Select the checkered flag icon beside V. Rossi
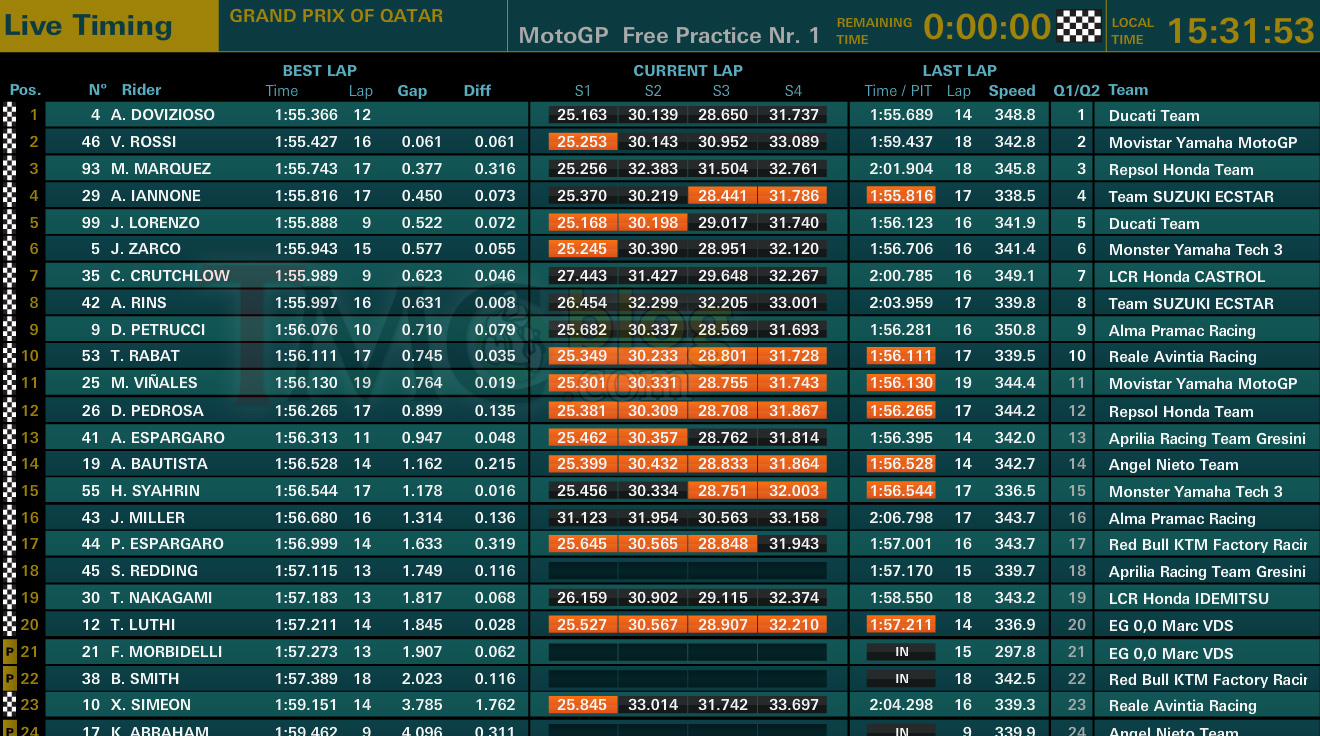Viewport: 1320px width, 736px height. (x=10, y=141)
